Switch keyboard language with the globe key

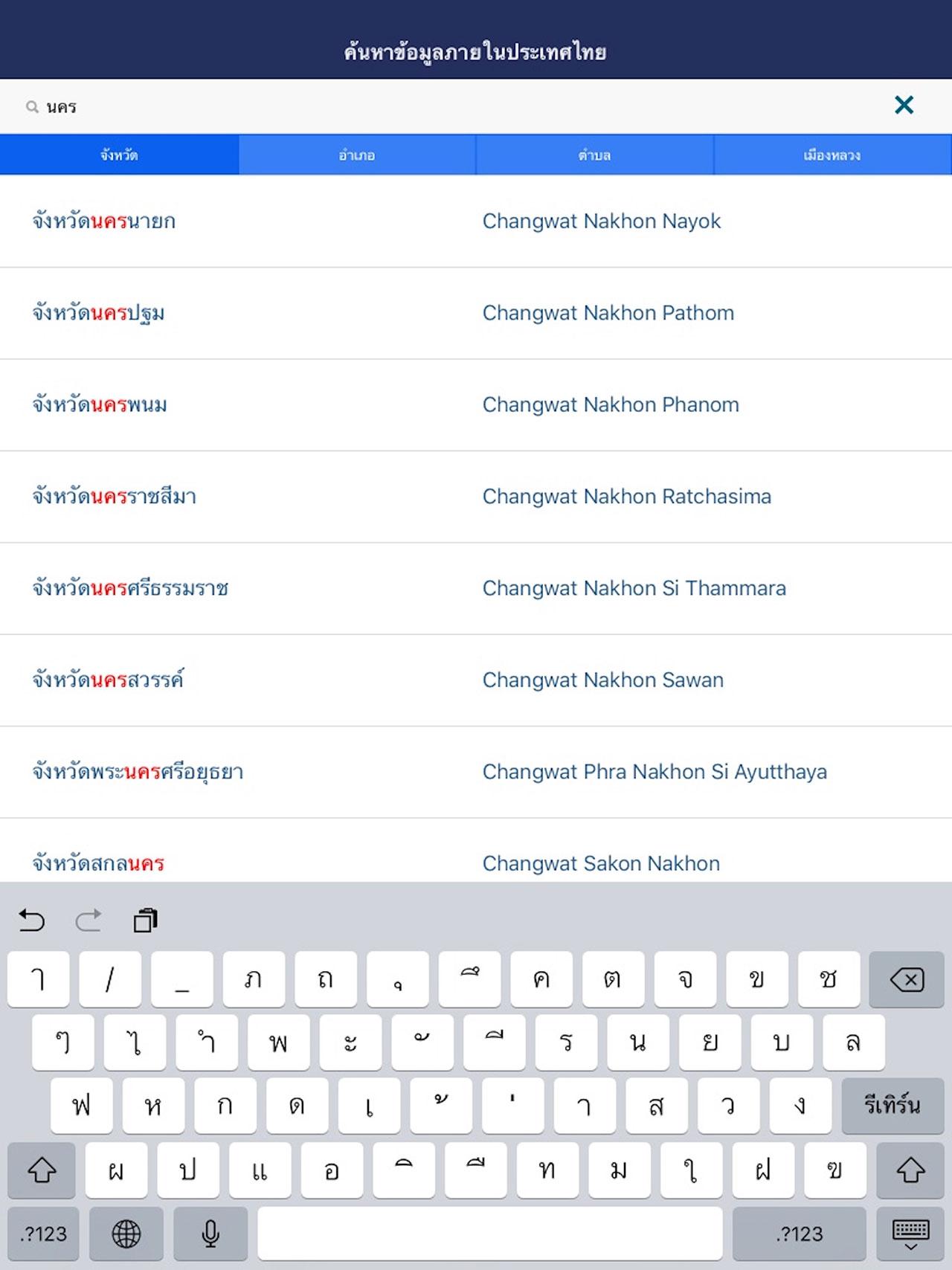[x=126, y=1234]
